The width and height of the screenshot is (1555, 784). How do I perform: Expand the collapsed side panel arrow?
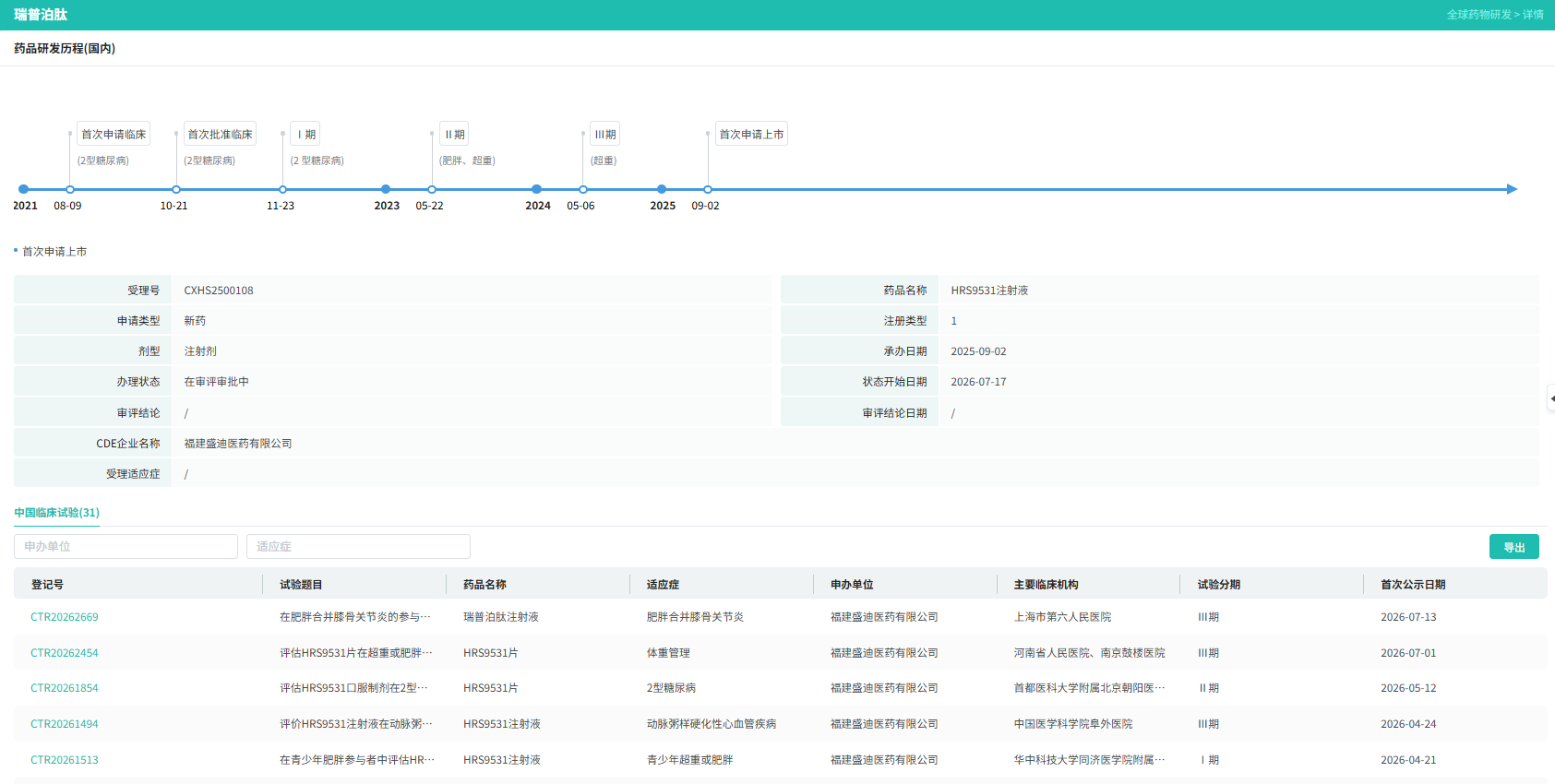pos(1550,398)
